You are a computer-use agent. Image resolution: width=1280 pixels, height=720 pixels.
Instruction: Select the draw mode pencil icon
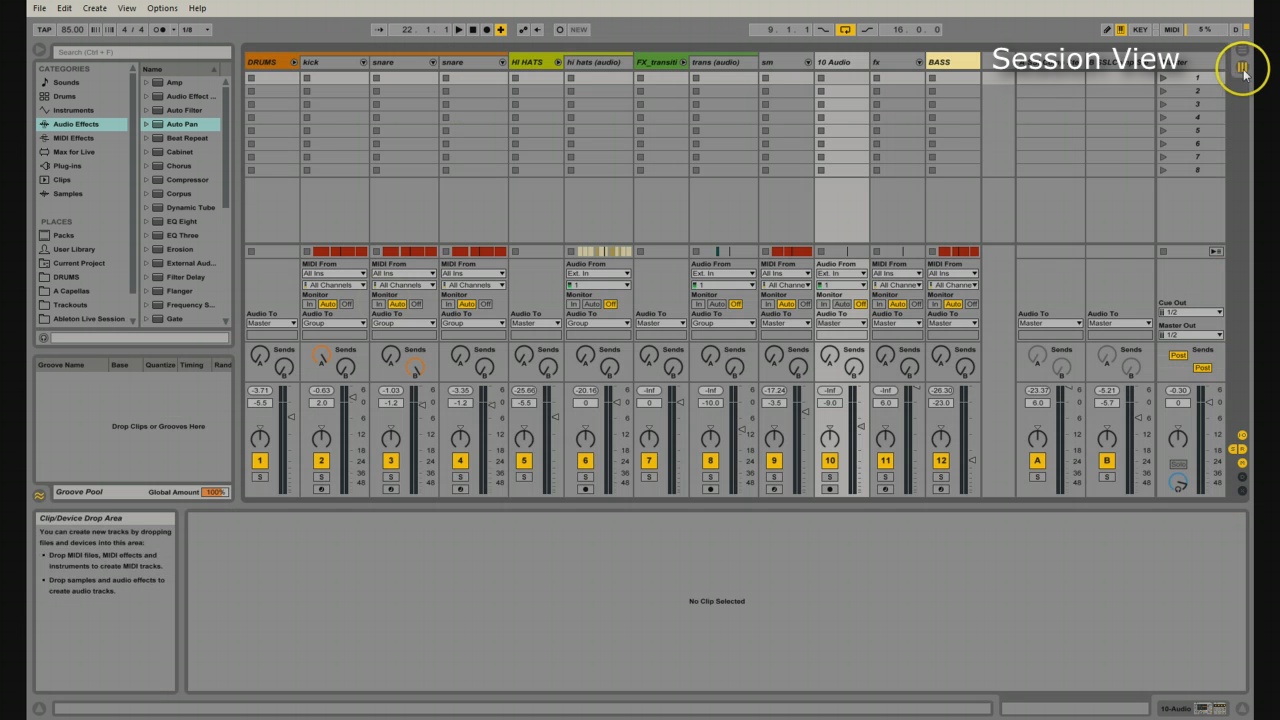[1108, 29]
